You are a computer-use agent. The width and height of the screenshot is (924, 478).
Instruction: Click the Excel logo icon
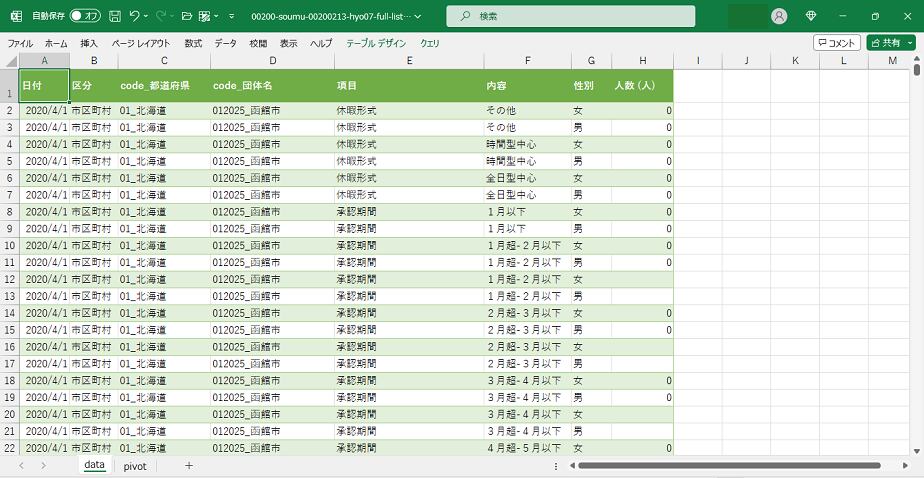tap(16, 17)
